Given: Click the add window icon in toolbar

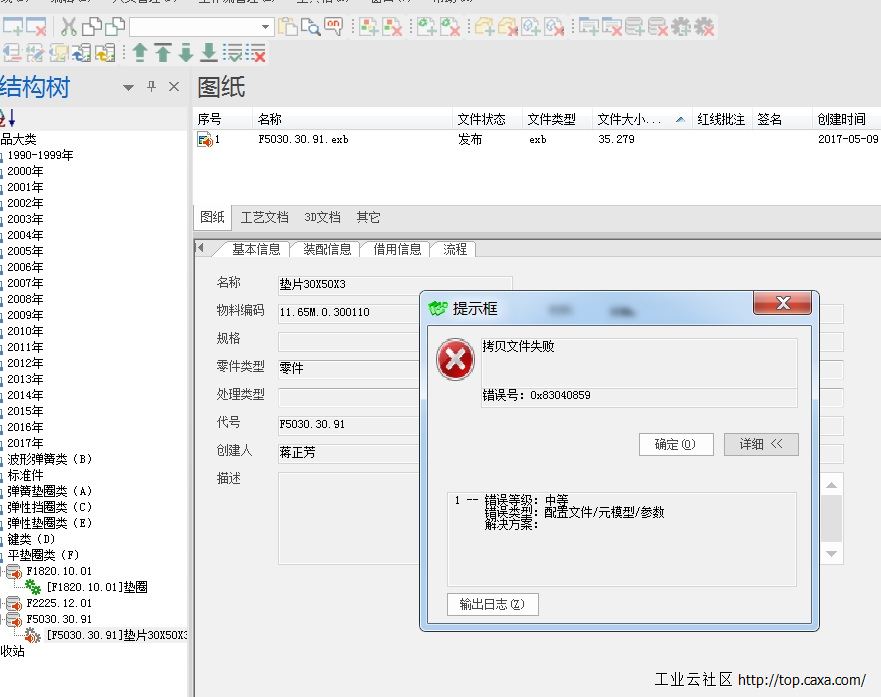Looking at the screenshot, I should [12, 26].
